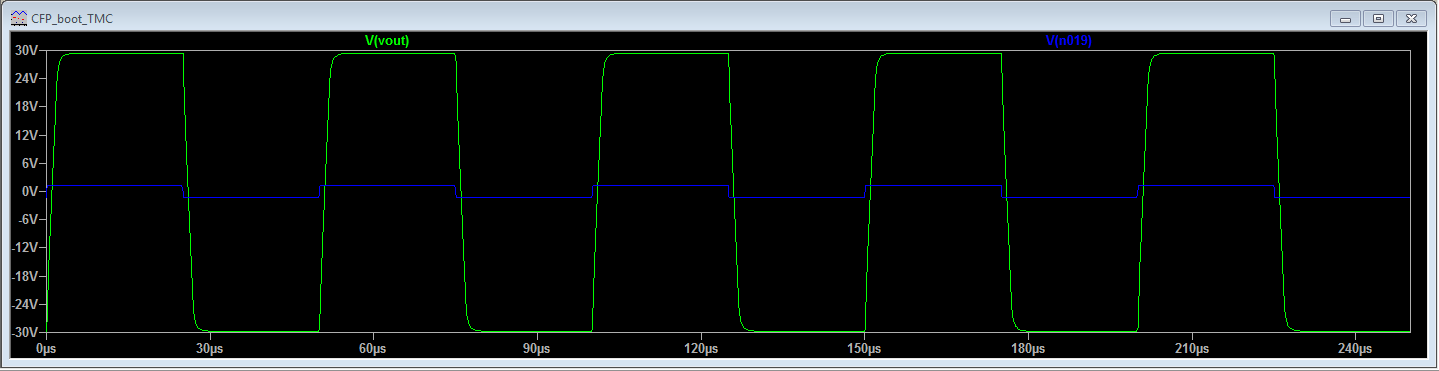
Task: Click the 240µs time axis label
Action: 1355,349
